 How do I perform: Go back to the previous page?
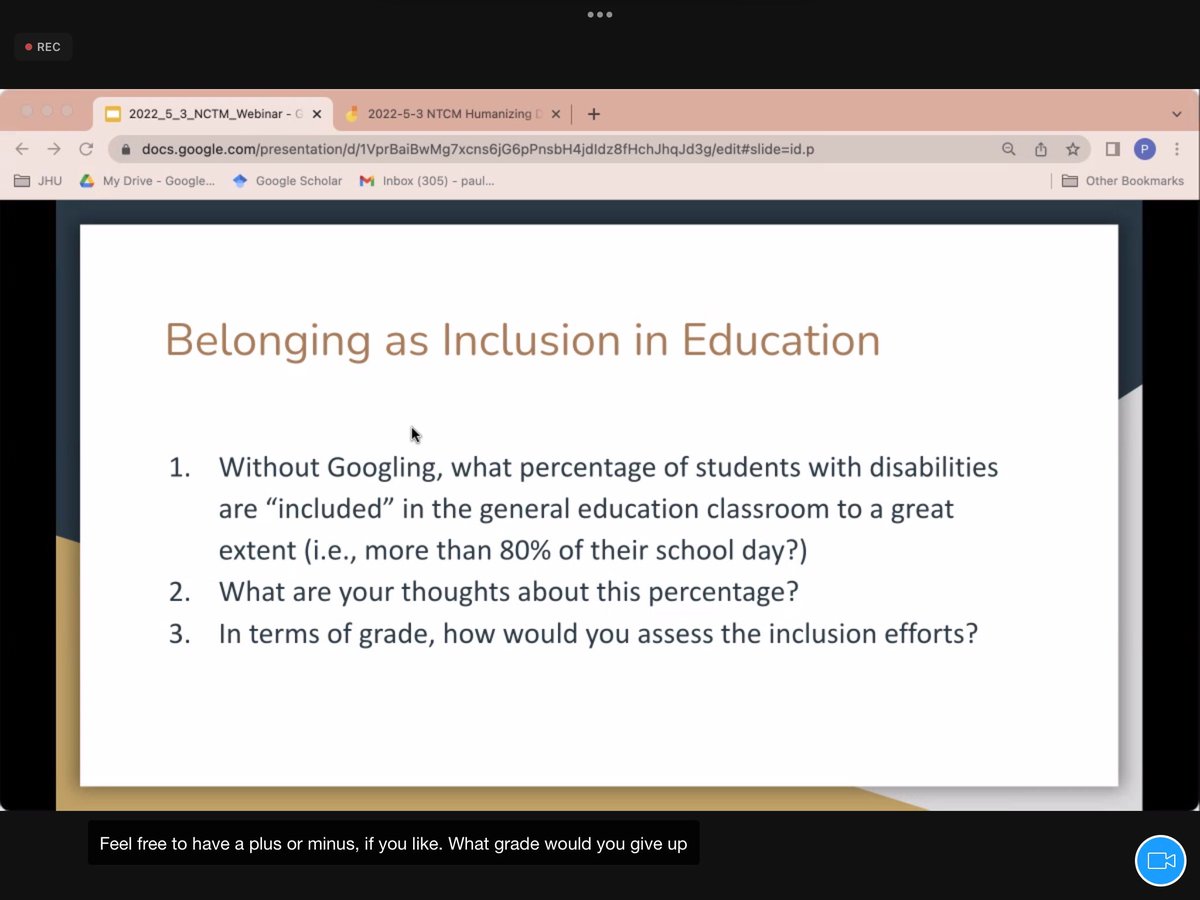click(22, 149)
